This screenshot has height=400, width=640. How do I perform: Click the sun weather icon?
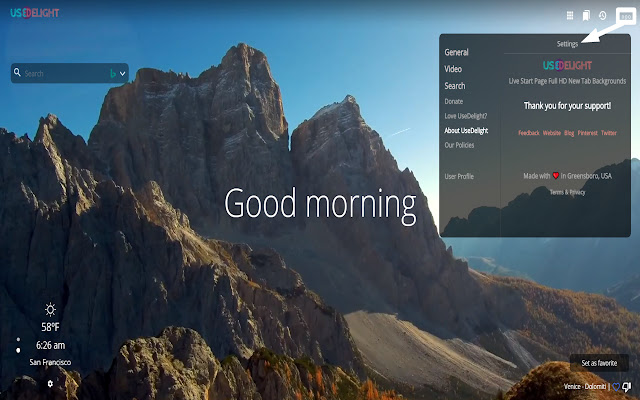(50, 311)
